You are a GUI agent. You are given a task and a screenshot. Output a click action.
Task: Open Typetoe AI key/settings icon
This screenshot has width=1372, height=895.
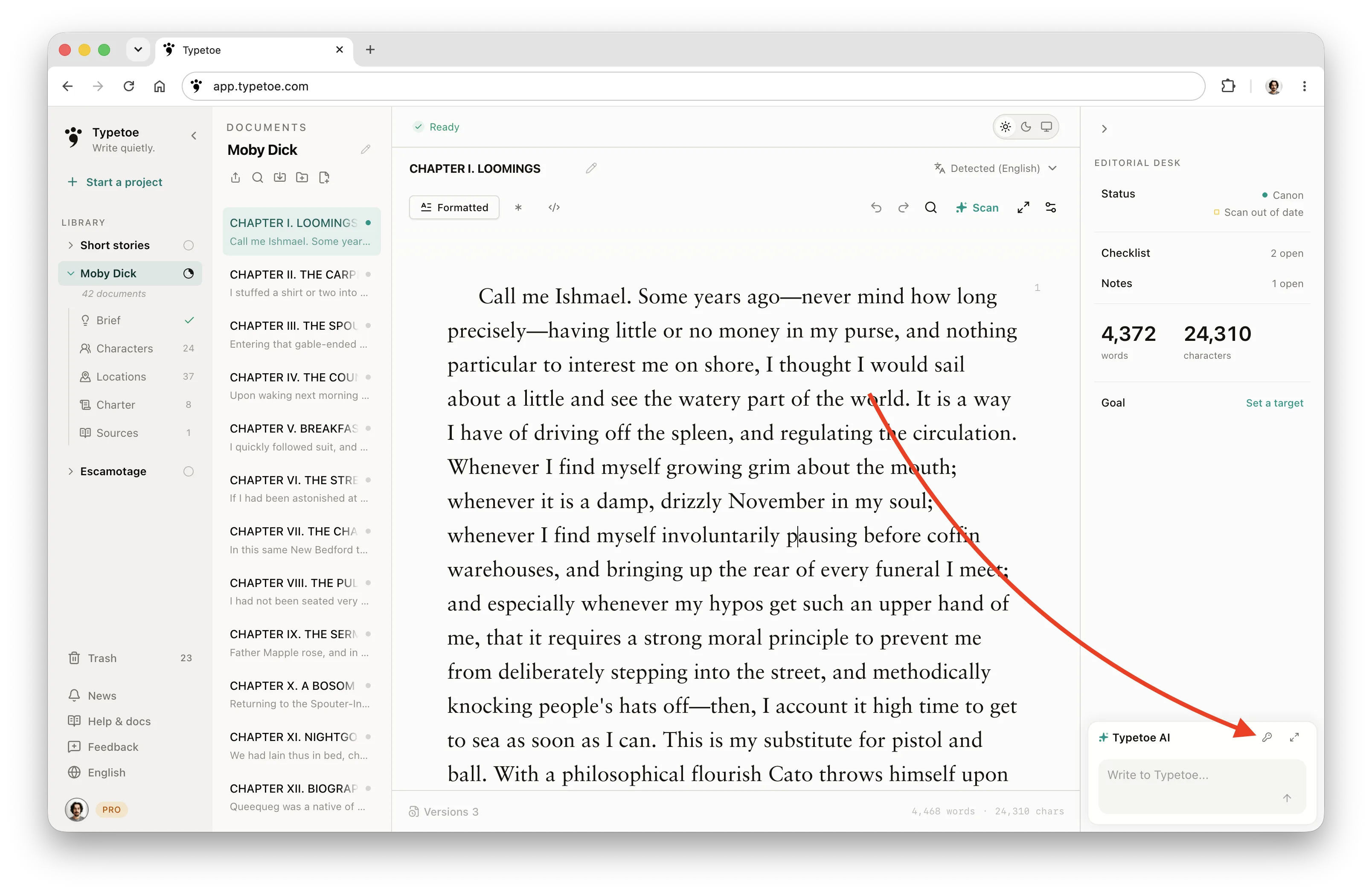tap(1267, 737)
